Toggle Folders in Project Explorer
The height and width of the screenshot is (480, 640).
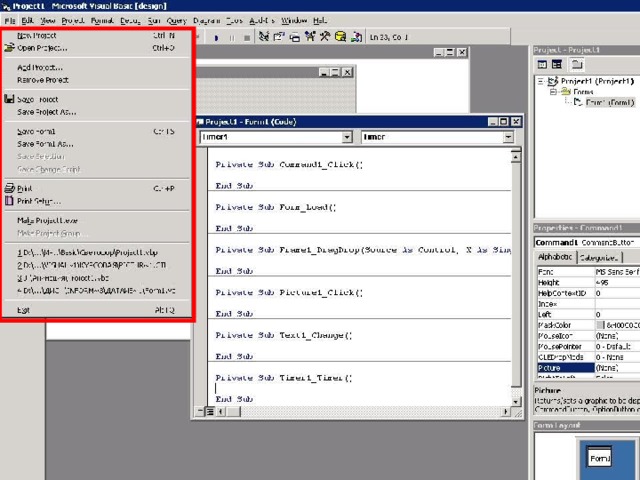[577, 64]
